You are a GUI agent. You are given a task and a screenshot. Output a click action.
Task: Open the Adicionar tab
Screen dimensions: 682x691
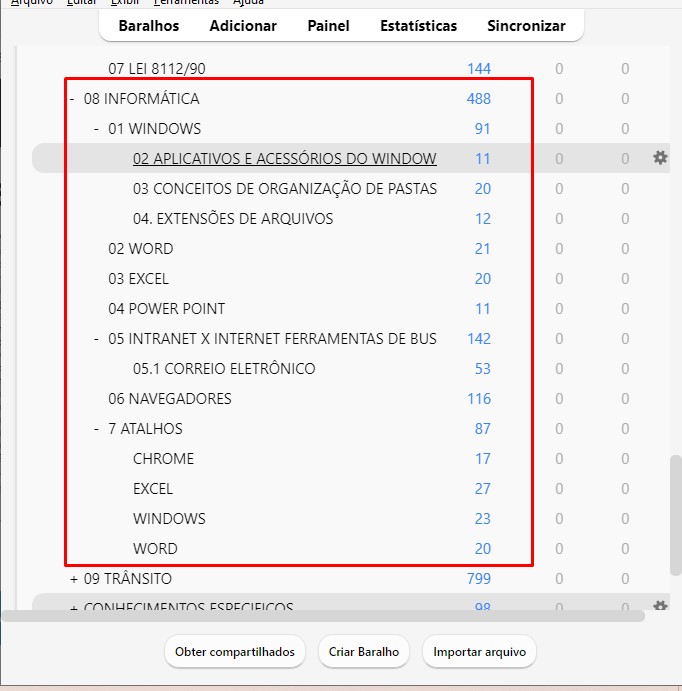click(x=243, y=26)
